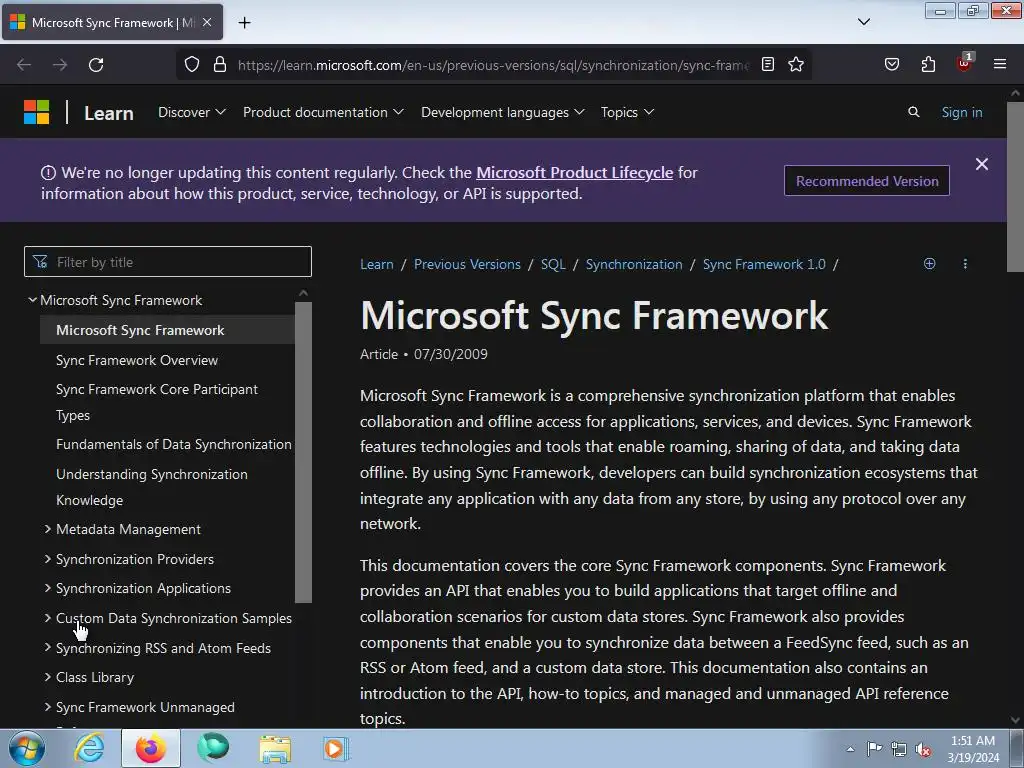Click the browser forward arrow
This screenshot has height=768, width=1024.
60,65
